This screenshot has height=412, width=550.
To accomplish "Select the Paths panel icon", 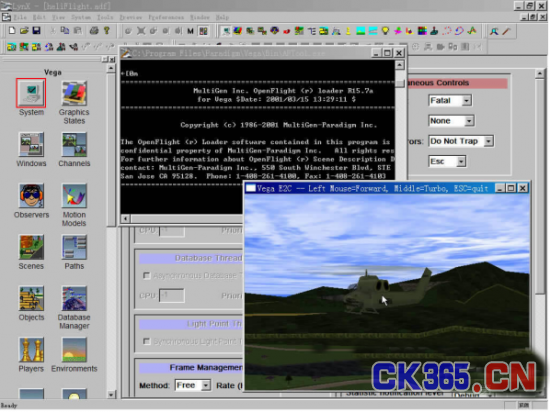I will [x=74, y=247].
